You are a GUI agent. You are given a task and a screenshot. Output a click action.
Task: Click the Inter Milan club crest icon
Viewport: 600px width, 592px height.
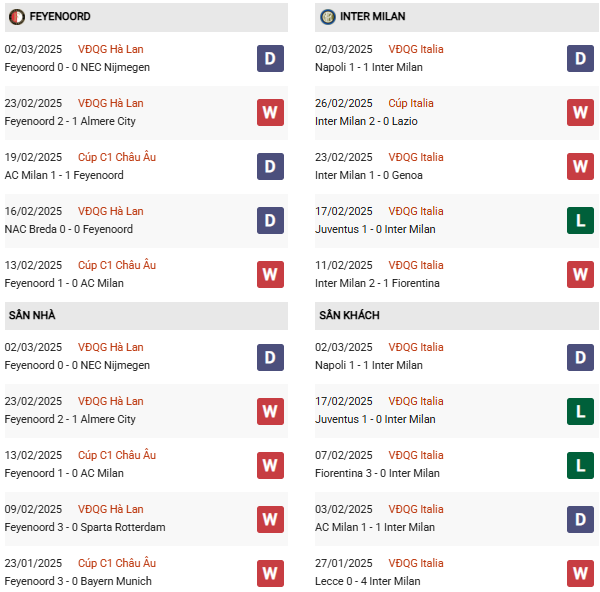pos(328,17)
